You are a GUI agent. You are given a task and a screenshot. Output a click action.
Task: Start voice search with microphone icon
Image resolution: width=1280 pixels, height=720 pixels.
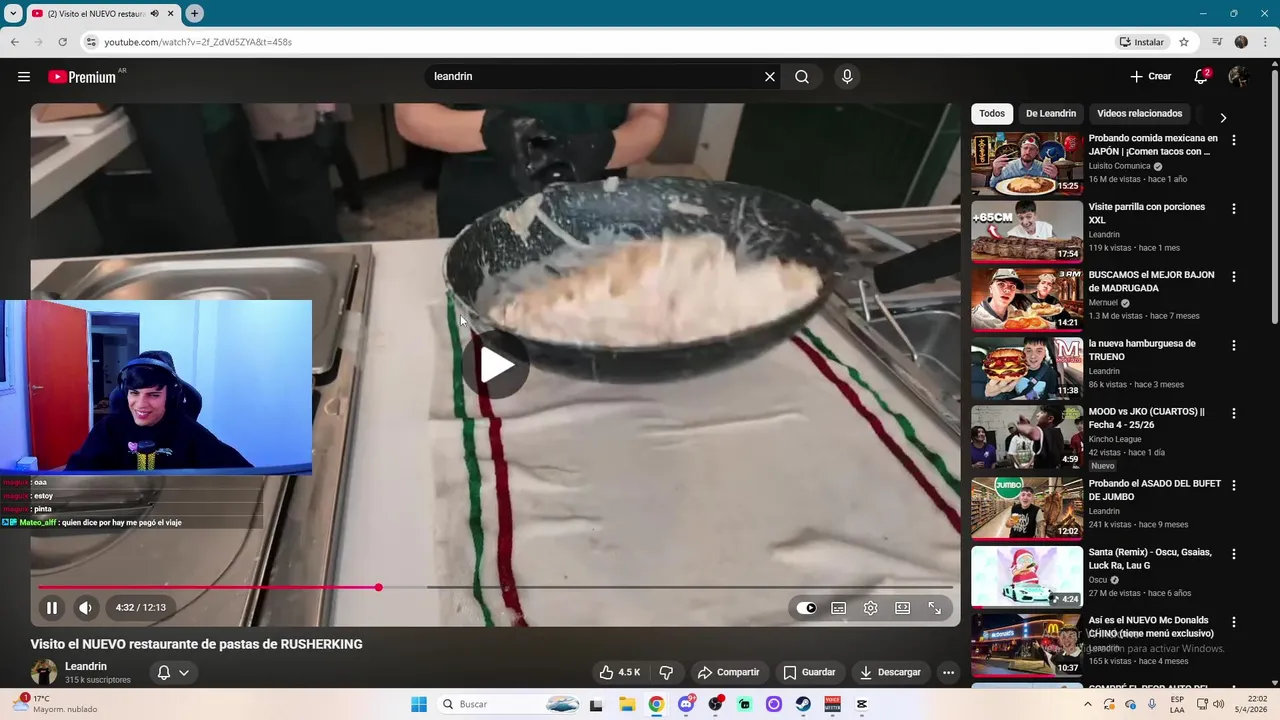[847, 77]
